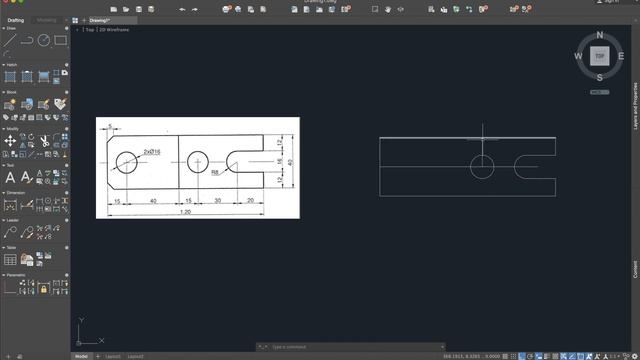This screenshot has height=360, width=640.
Task: Toggle lineweight display in status bar
Action: [547, 356]
